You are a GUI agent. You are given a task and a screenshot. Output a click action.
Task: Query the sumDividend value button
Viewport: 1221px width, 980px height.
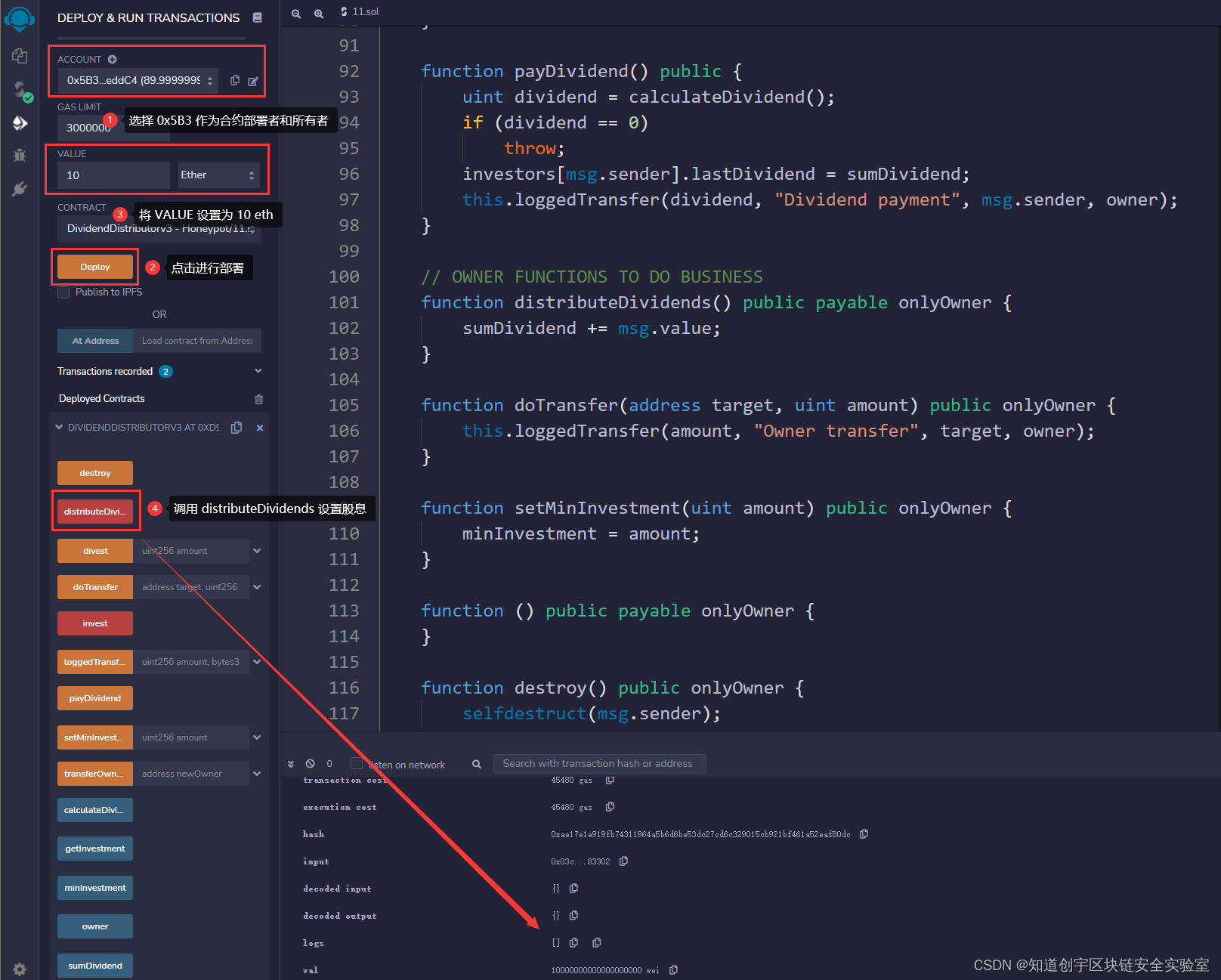[95, 966]
